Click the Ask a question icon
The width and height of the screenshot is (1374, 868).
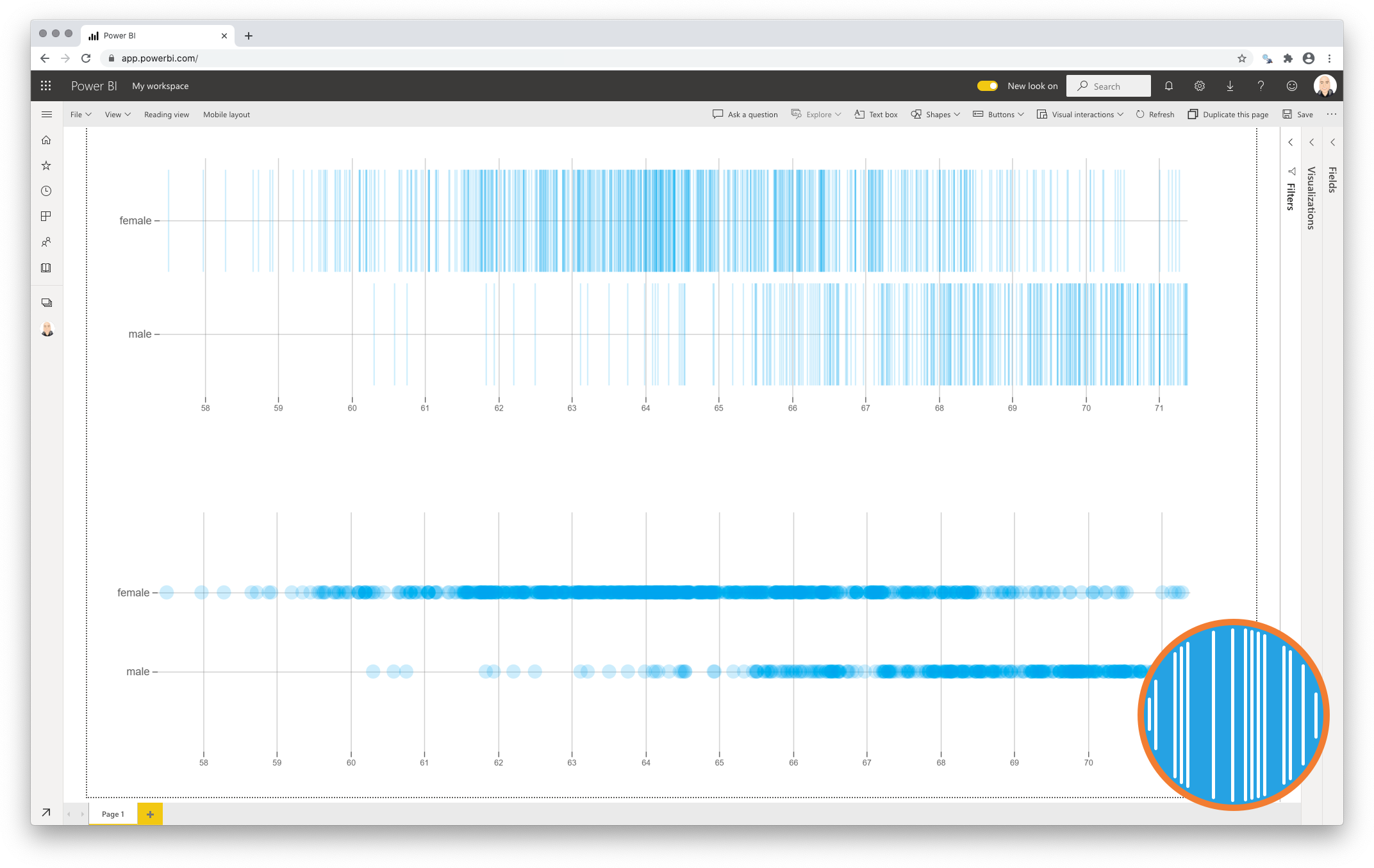point(716,113)
